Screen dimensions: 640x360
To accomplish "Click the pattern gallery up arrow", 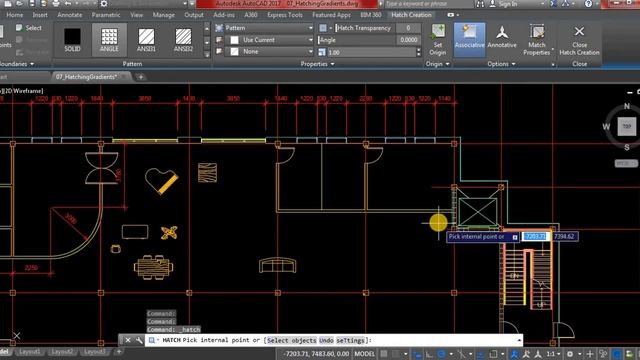I will click(207, 29).
